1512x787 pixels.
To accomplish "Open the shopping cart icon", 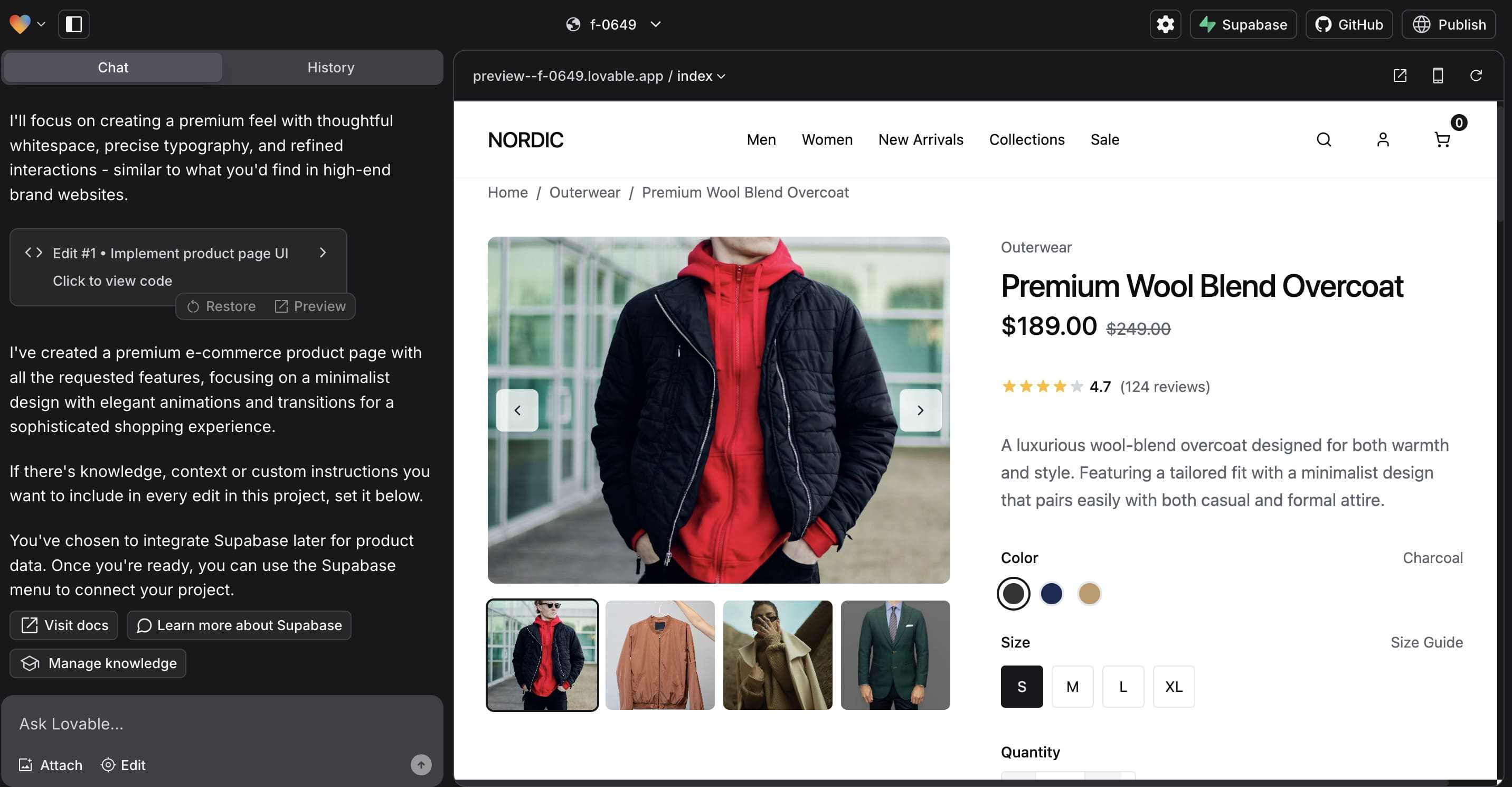I will tap(1442, 140).
